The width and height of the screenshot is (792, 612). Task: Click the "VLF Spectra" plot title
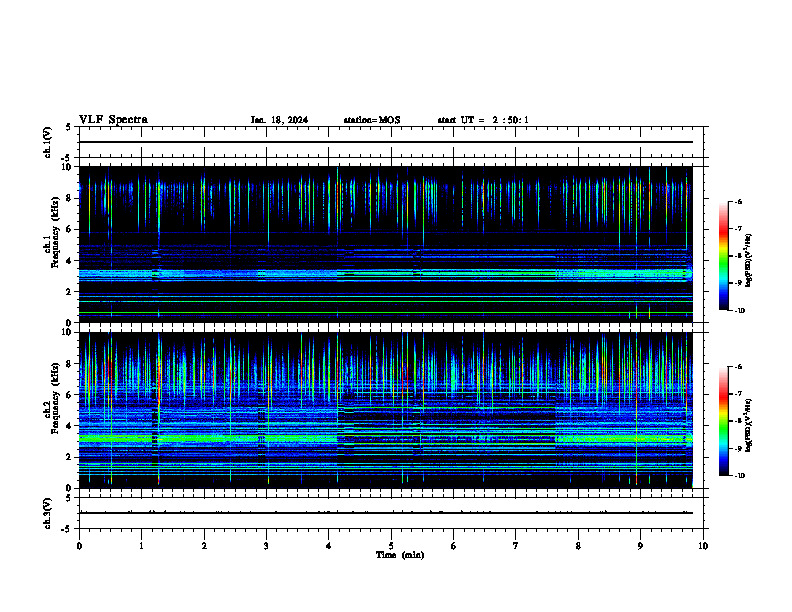(x=113, y=120)
